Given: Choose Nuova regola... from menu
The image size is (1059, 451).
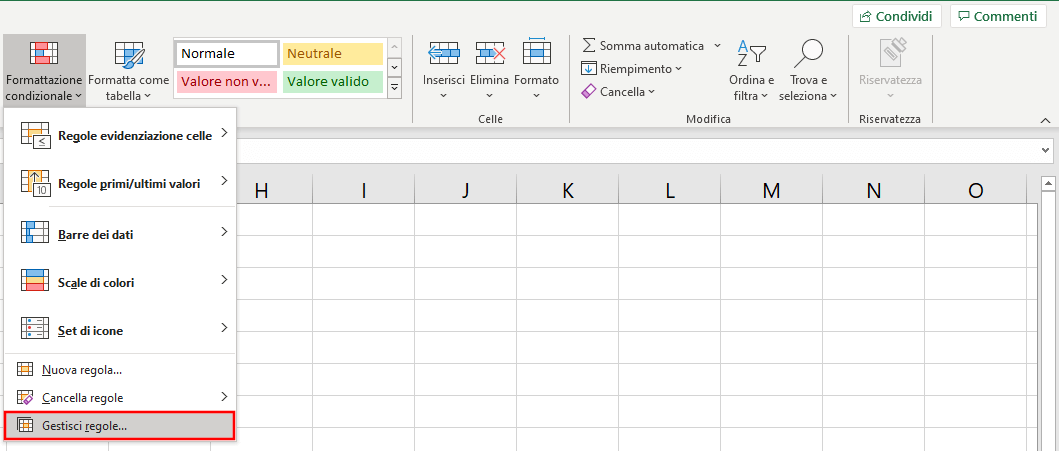Looking at the screenshot, I should click(x=120, y=369).
